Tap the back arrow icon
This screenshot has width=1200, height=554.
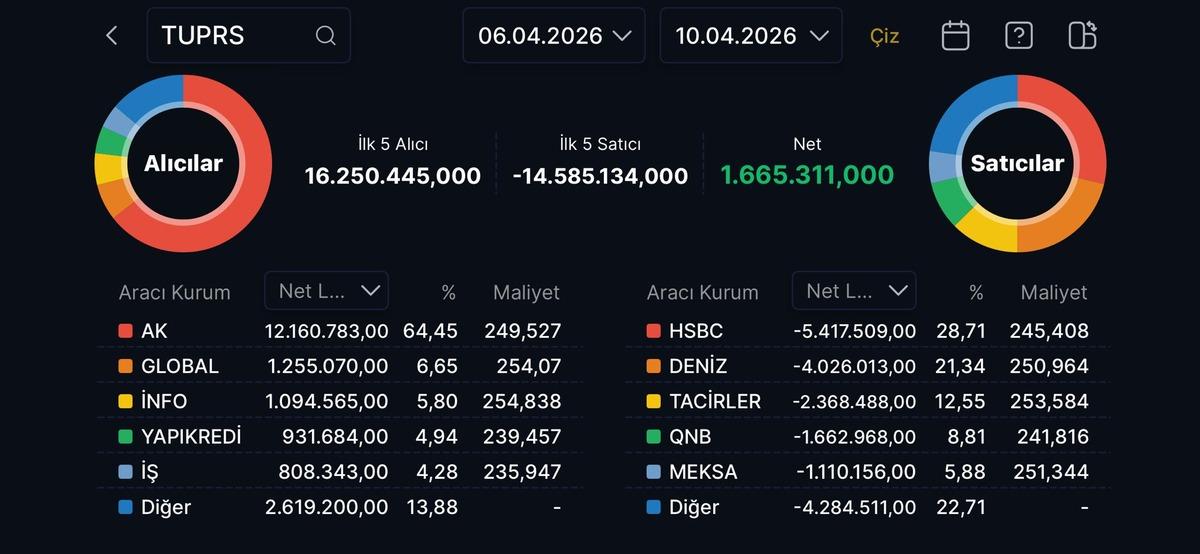coord(112,36)
